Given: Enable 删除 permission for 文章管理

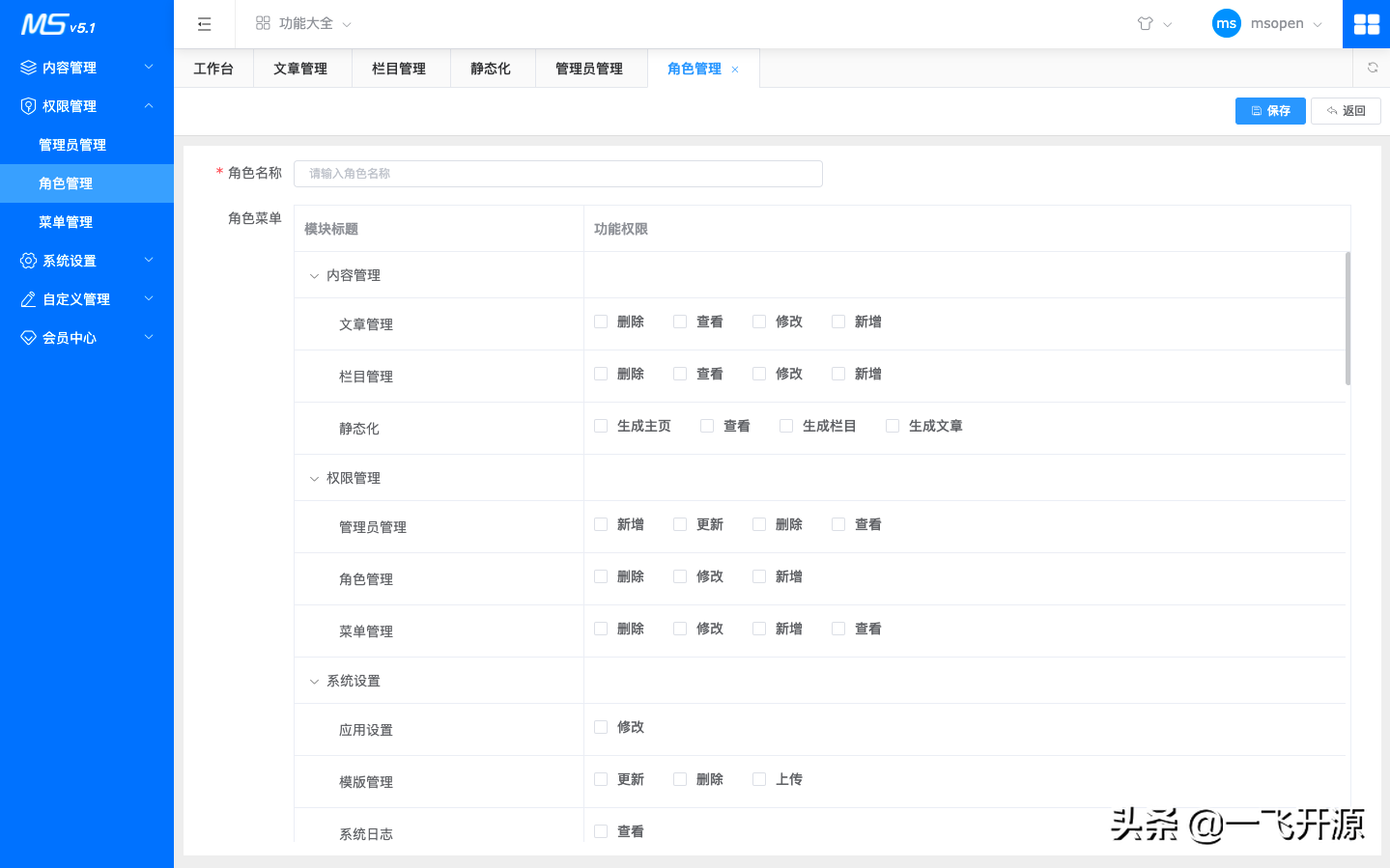Looking at the screenshot, I should click(x=600, y=321).
